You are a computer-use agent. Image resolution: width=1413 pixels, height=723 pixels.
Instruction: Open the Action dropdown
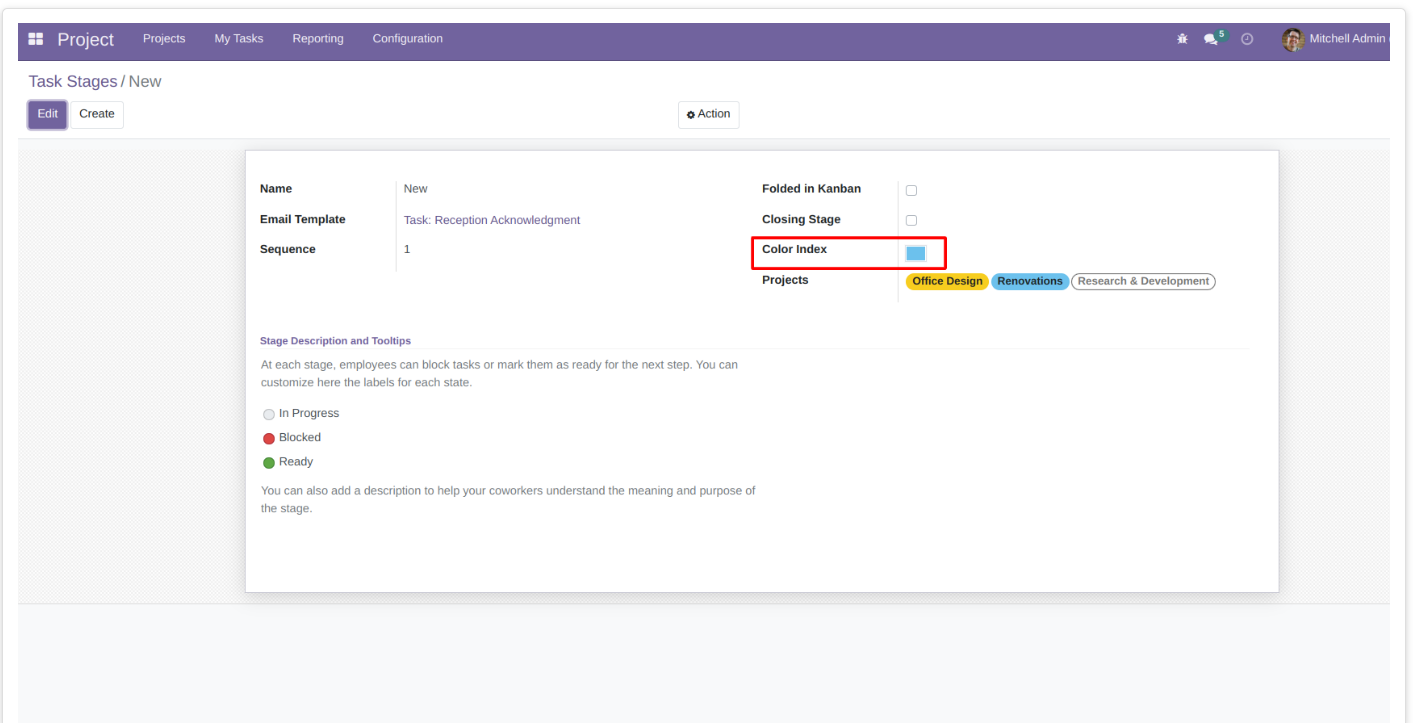[x=708, y=114]
